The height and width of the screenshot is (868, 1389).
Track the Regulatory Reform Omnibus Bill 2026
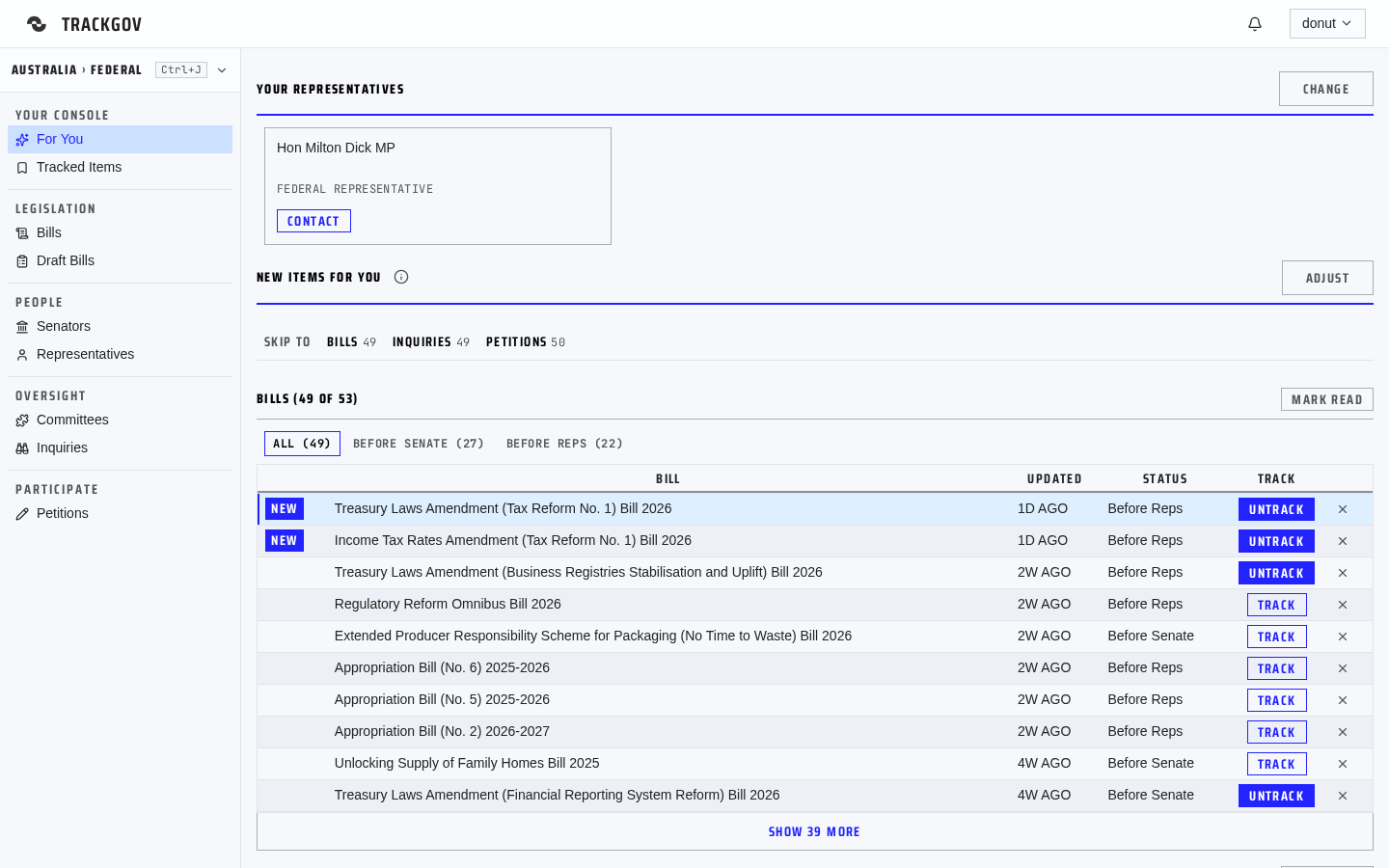point(1276,605)
